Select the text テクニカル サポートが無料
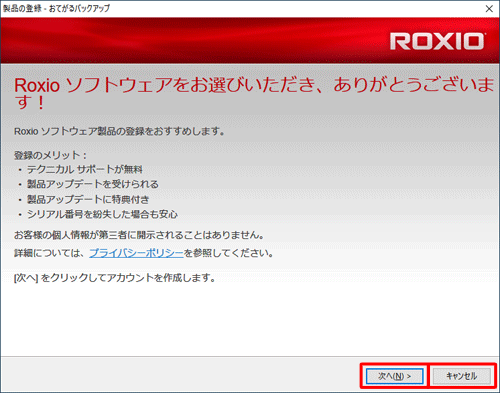 pos(85,170)
